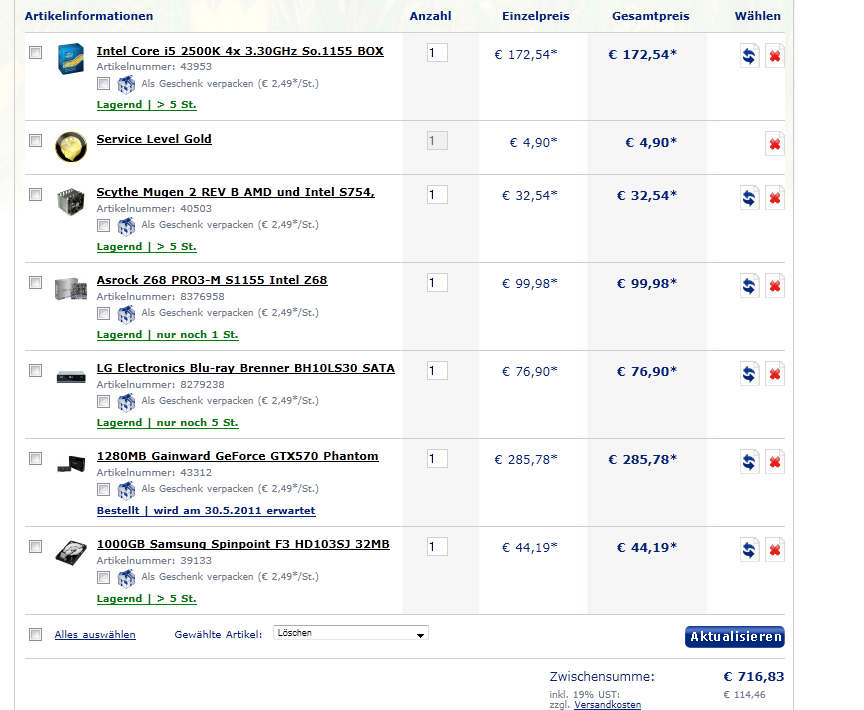Screen dimensions: 864x710
Task: Enable gift wrapping for LG Blu-ray Brenner
Action: pos(103,402)
